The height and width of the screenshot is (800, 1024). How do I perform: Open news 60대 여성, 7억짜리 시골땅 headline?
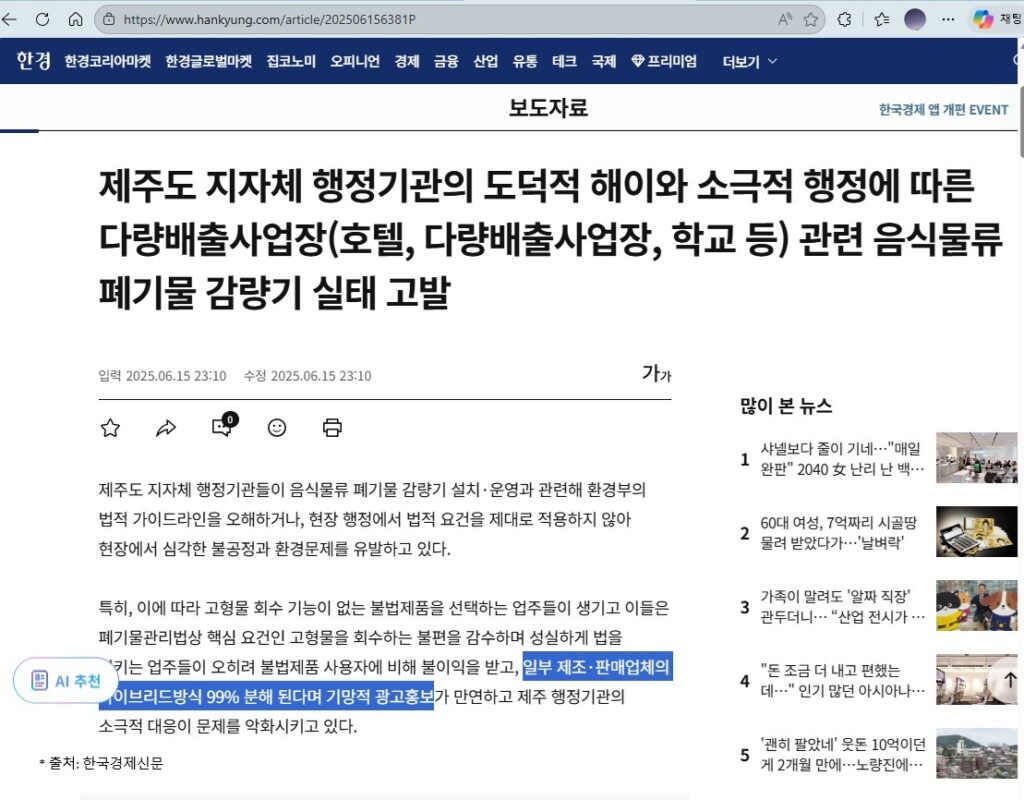[839, 532]
